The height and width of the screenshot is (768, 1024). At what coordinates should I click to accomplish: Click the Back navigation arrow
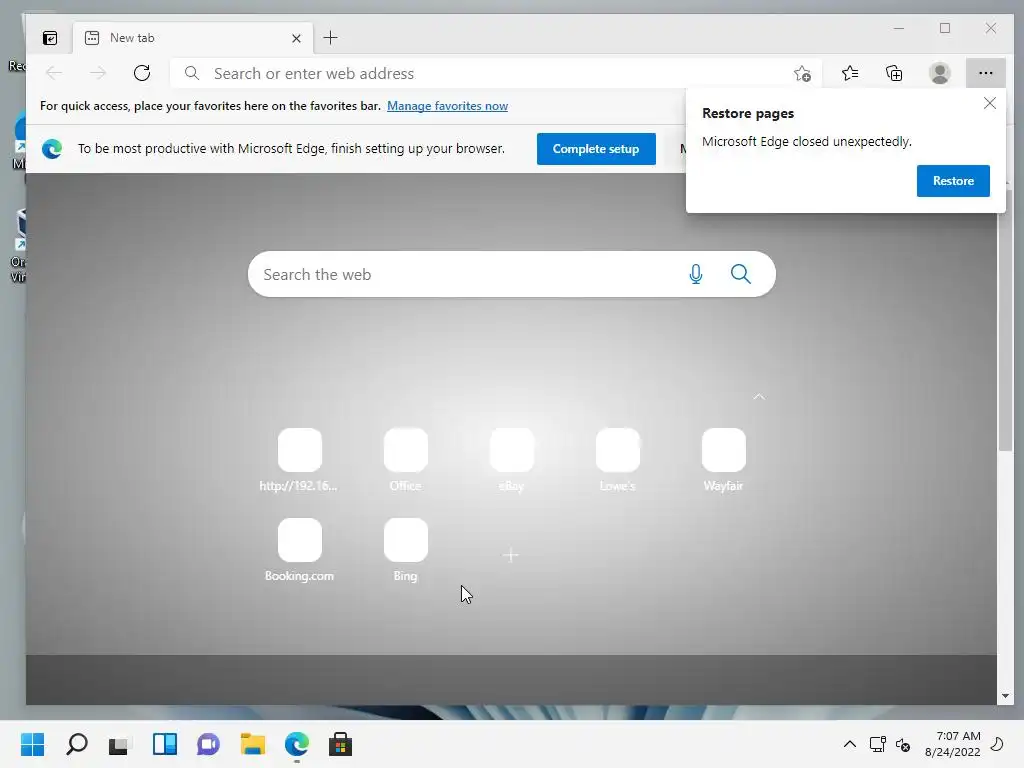click(54, 73)
